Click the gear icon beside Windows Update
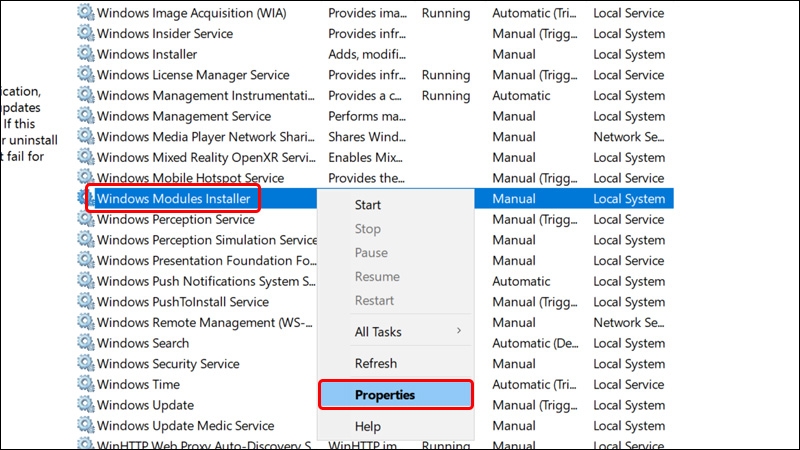This screenshot has height=450, width=800. tap(86, 405)
